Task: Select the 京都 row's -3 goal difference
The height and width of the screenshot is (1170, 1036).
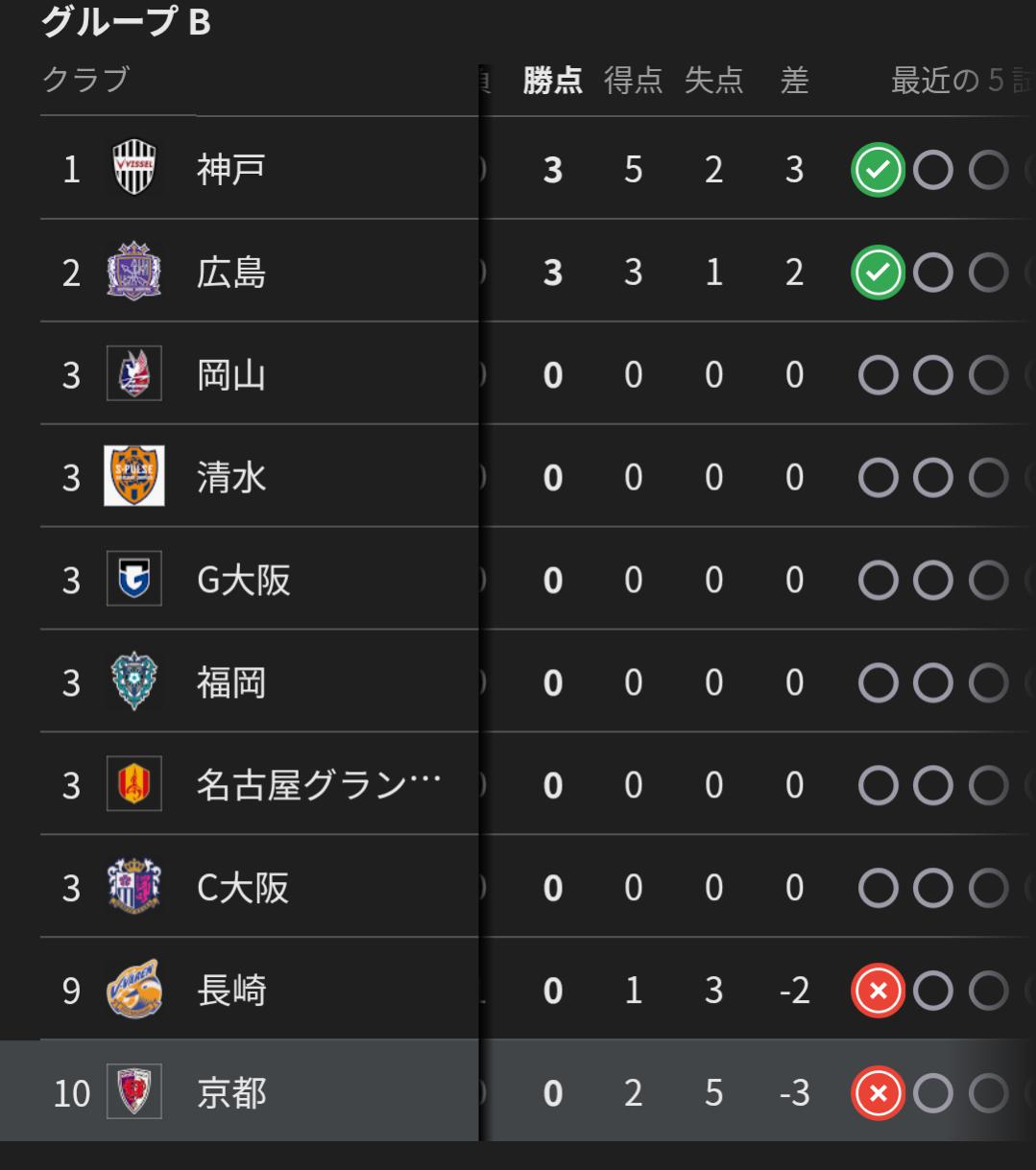Action: click(x=794, y=1092)
